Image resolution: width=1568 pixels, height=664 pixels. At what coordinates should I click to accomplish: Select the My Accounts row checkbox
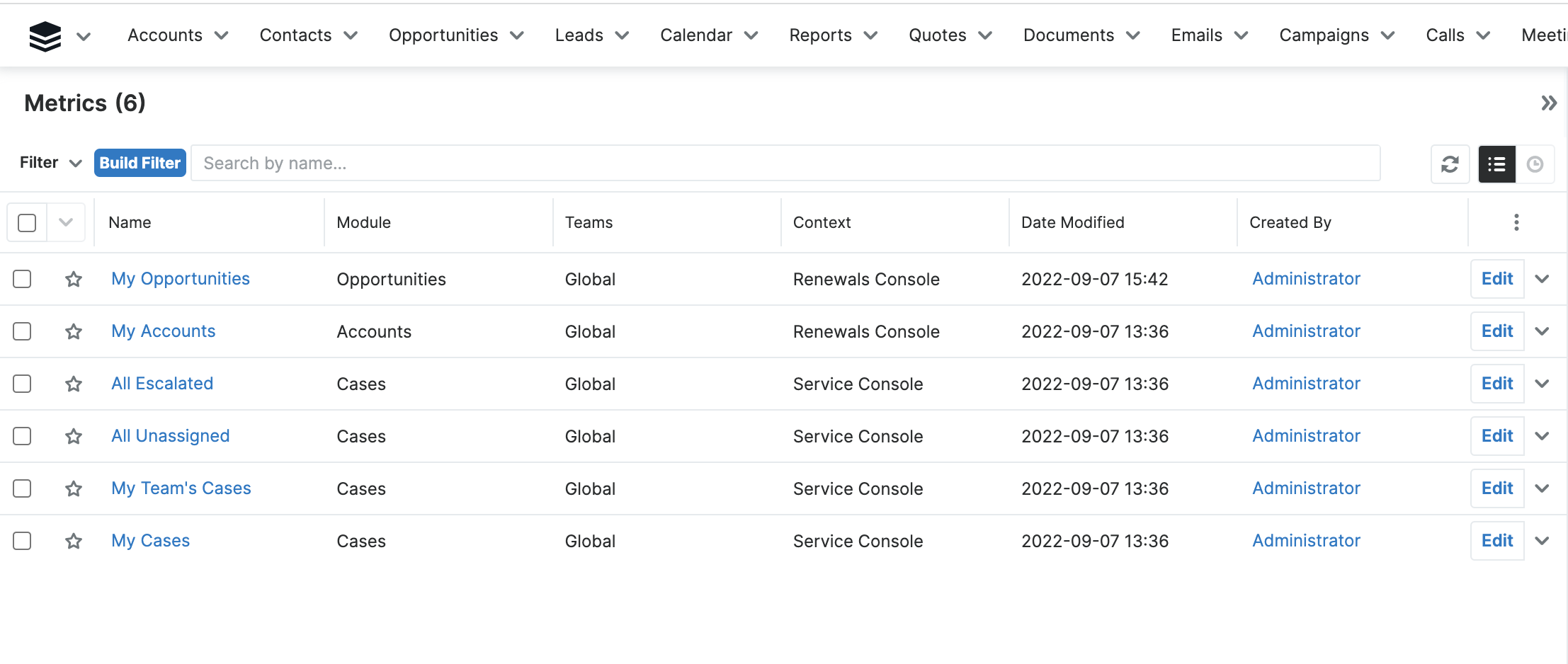(x=23, y=331)
